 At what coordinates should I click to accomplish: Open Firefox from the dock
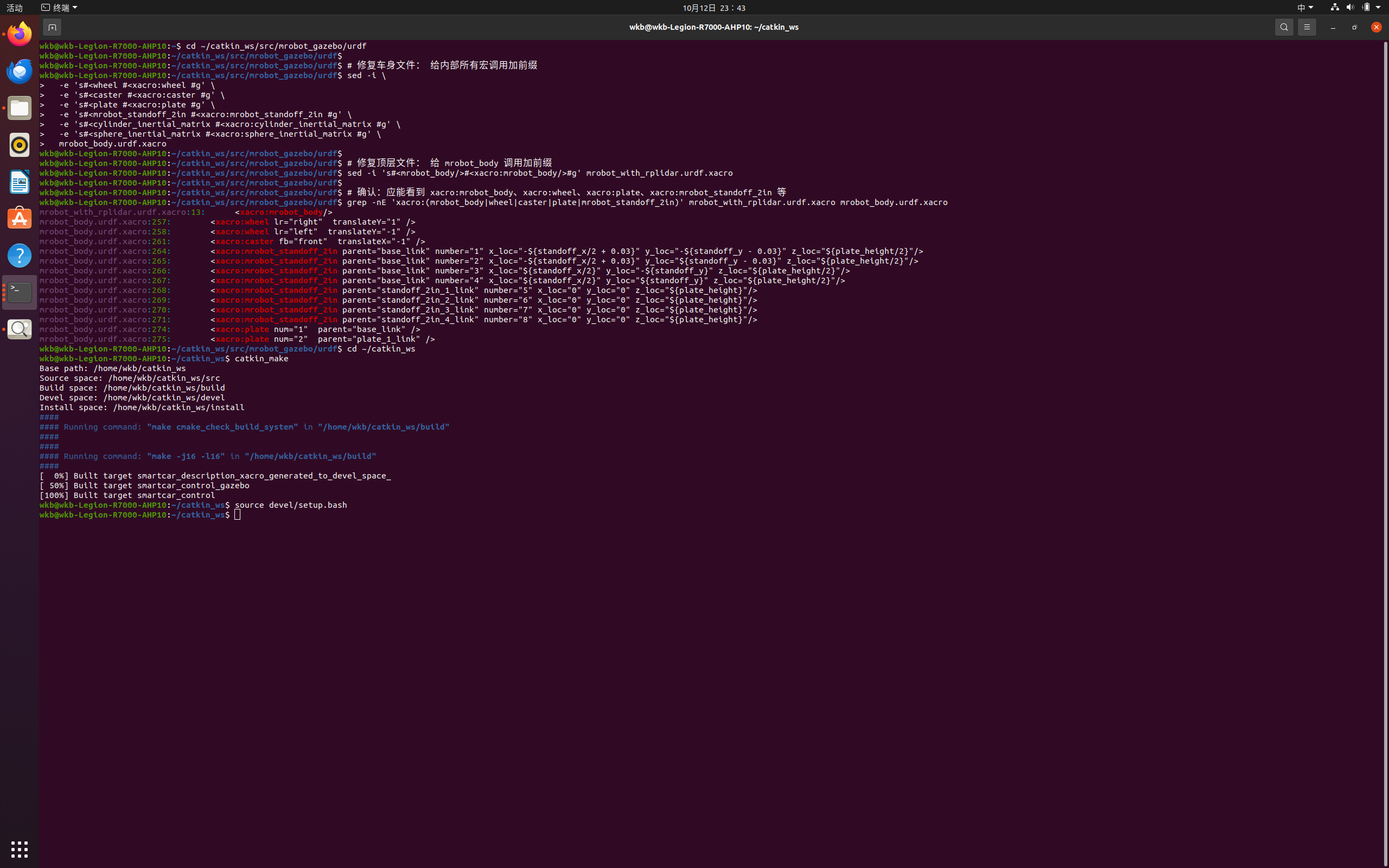coord(20,34)
